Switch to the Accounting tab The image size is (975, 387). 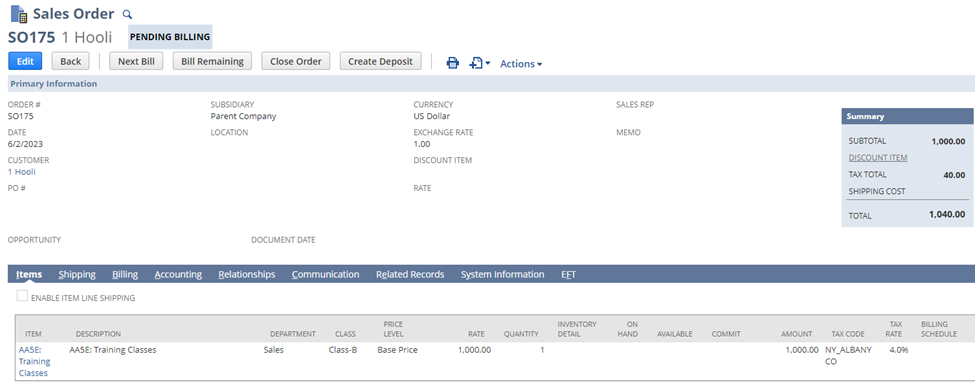click(x=178, y=274)
